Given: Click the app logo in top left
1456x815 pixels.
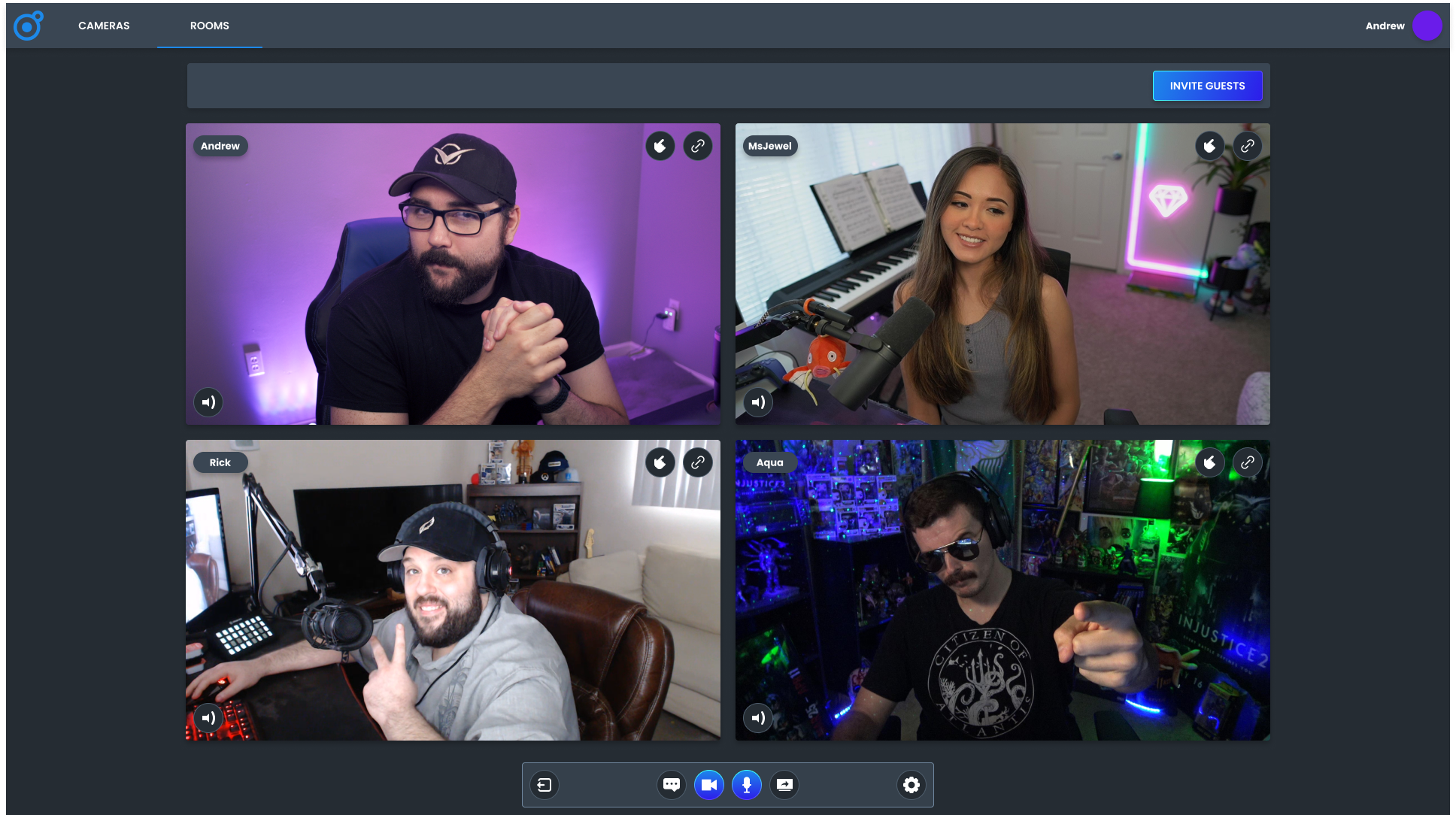Looking at the screenshot, I should [29, 26].
